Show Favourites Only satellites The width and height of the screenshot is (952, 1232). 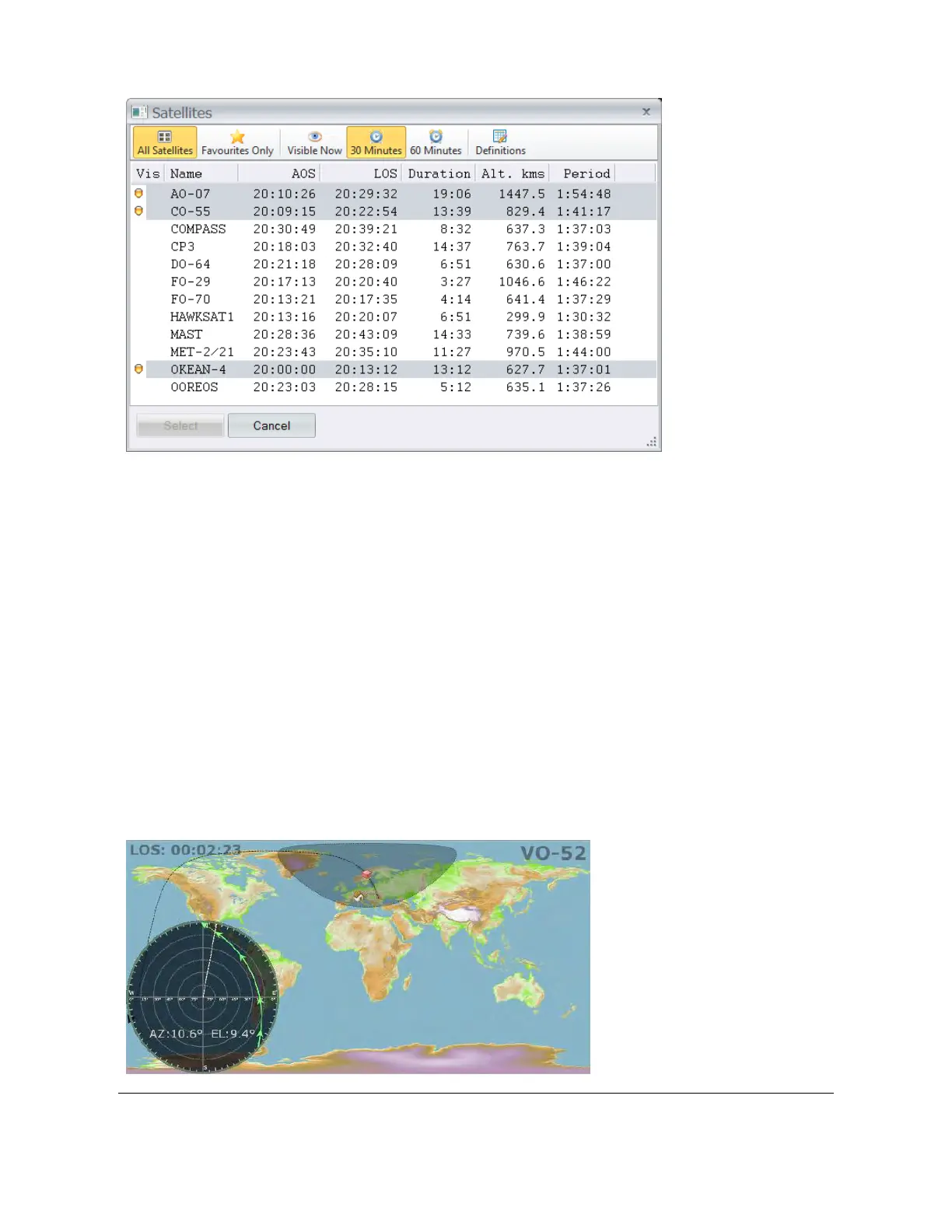[x=237, y=142]
